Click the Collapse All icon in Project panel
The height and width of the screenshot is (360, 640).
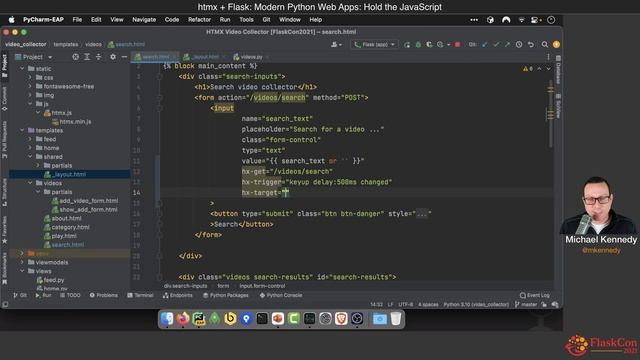(x=98, y=57)
